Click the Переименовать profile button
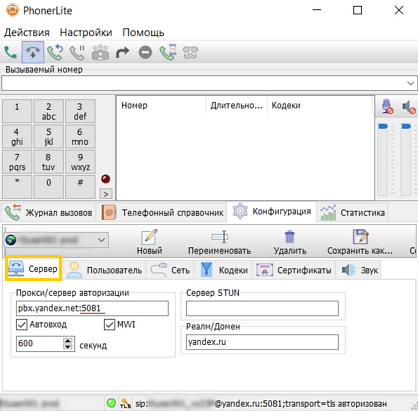Image resolution: width=418 pixels, height=411 pixels. (x=219, y=242)
